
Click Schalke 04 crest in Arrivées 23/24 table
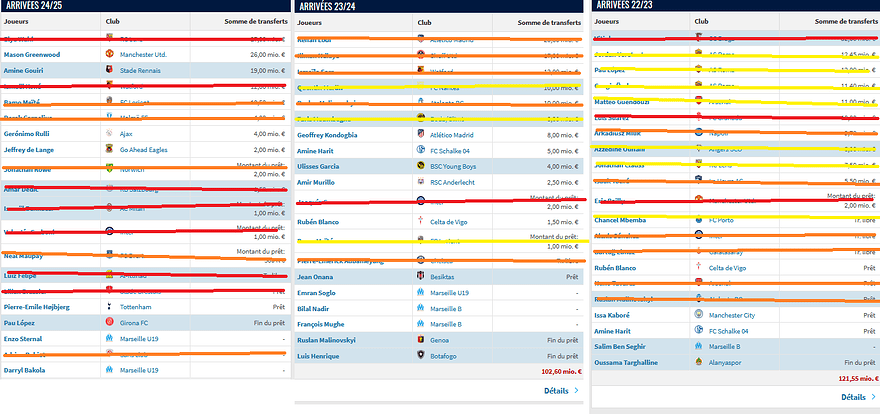click(421, 150)
